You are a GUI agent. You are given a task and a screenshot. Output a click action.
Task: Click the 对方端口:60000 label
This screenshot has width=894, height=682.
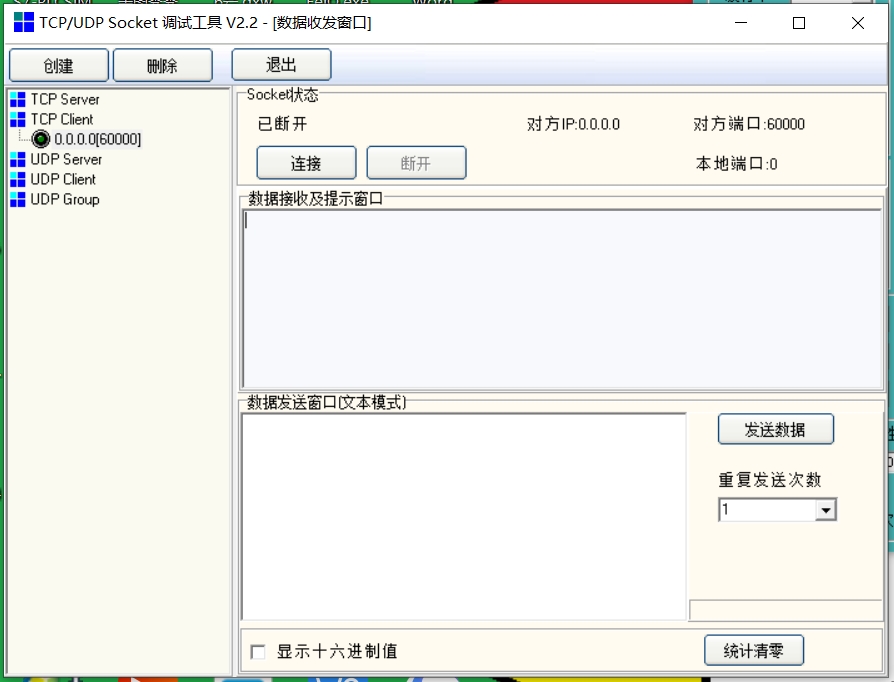pos(749,124)
